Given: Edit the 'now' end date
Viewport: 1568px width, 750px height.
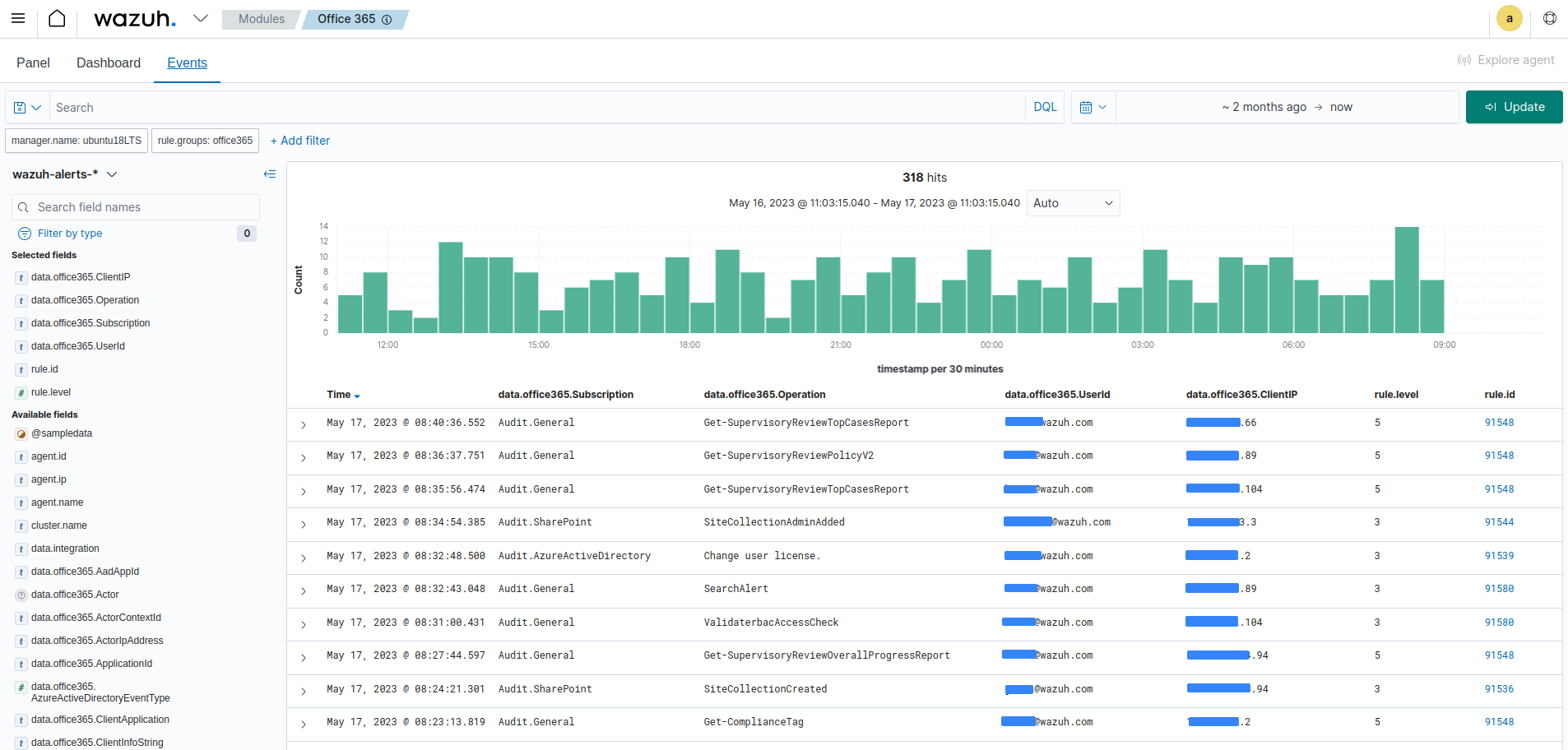Looking at the screenshot, I should [x=1341, y=107].
